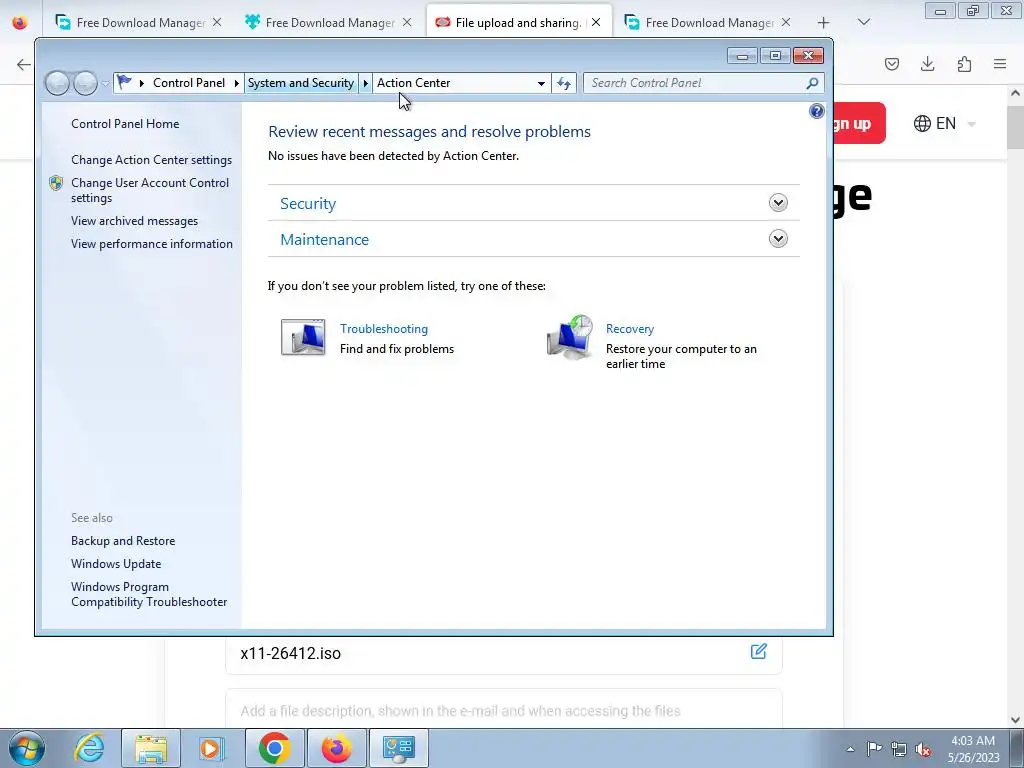Open the Windows Start orb
Image resolution: width=1024 pixels, height=768 pixels.
[x=27, y=748]
